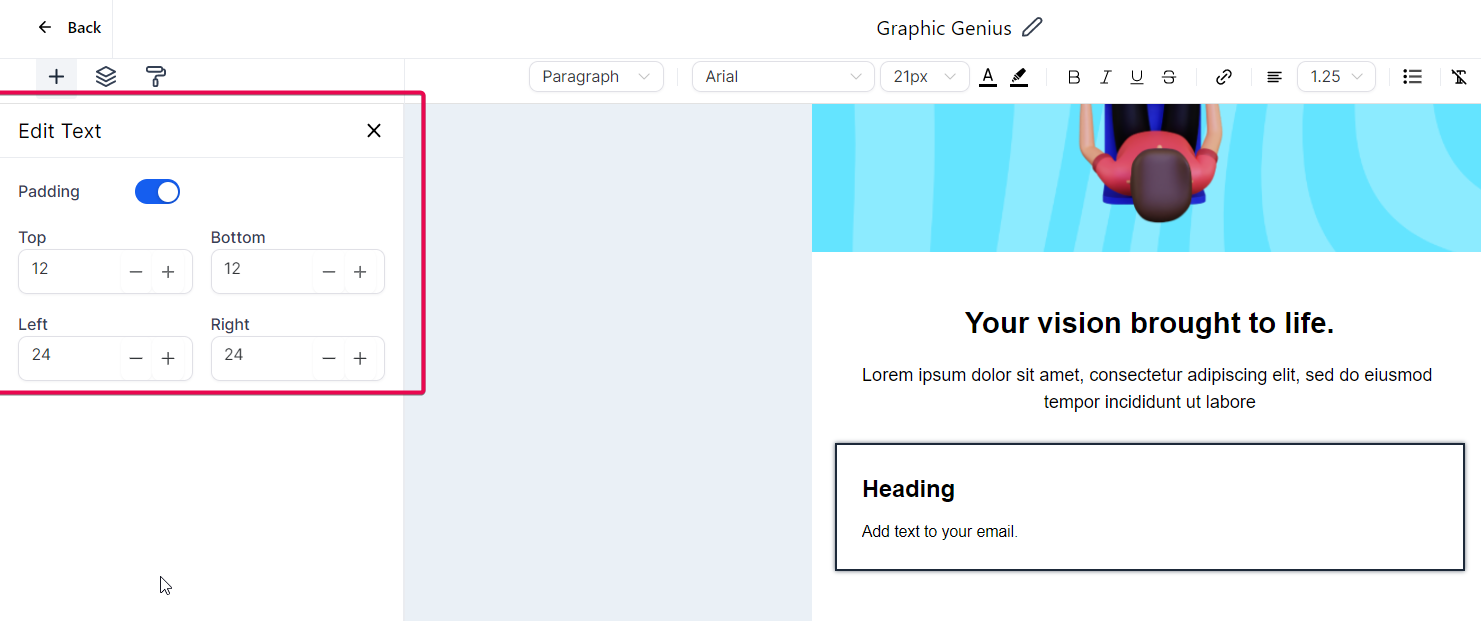The width and height of the screenshot is (1481, 621).
Task: Apply strikethrough formatting
Action: [1169, 77]
